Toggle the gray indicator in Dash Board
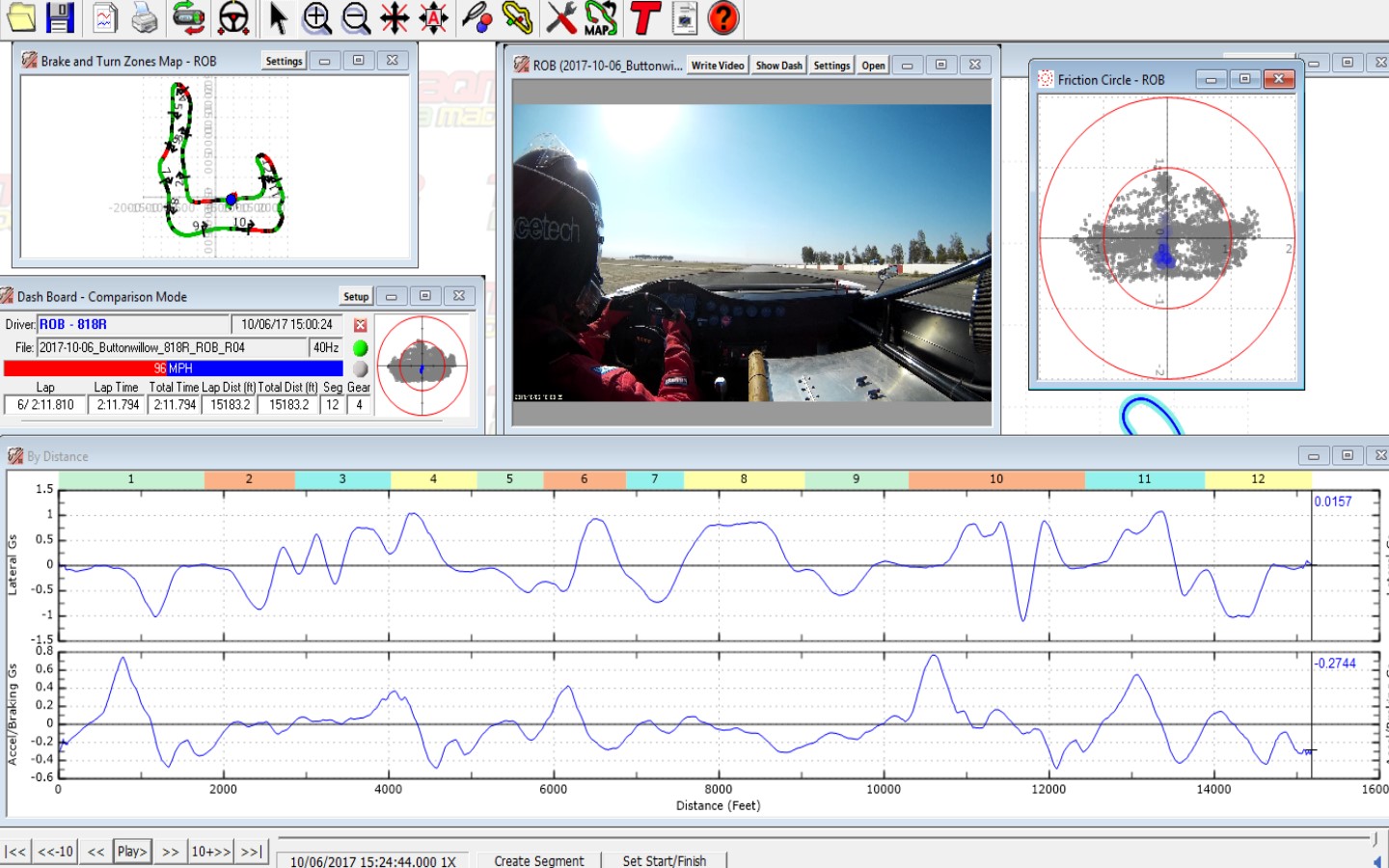 [x=361, y=368]
